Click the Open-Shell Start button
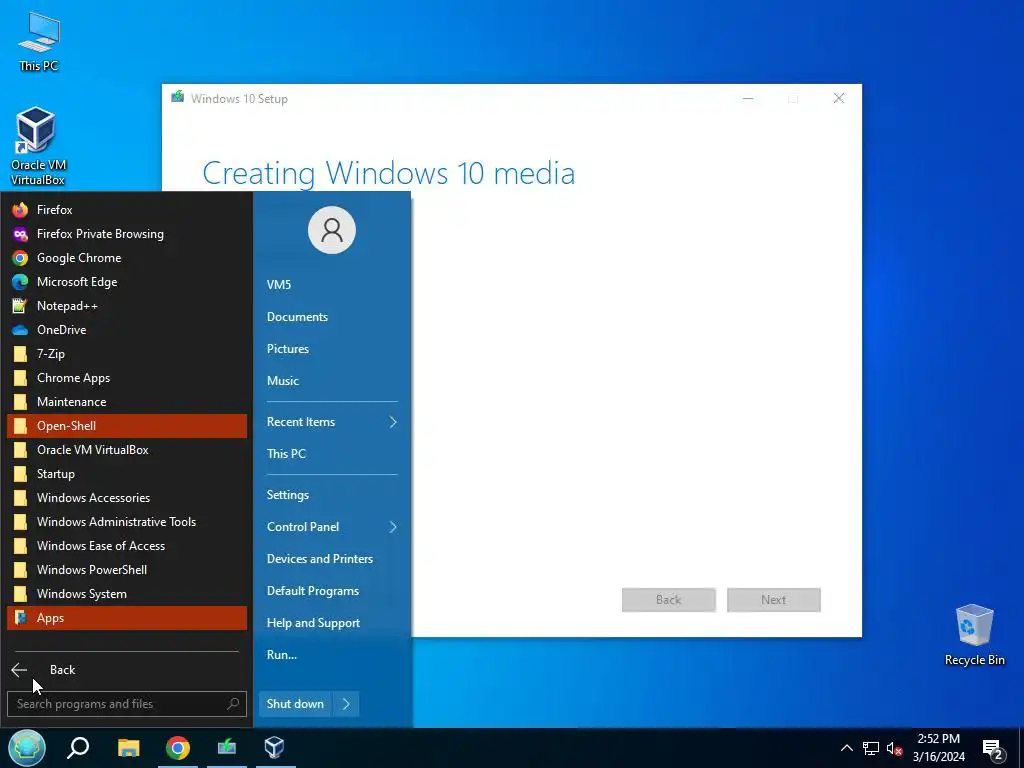1024x768 pixels. pos(27,748)
